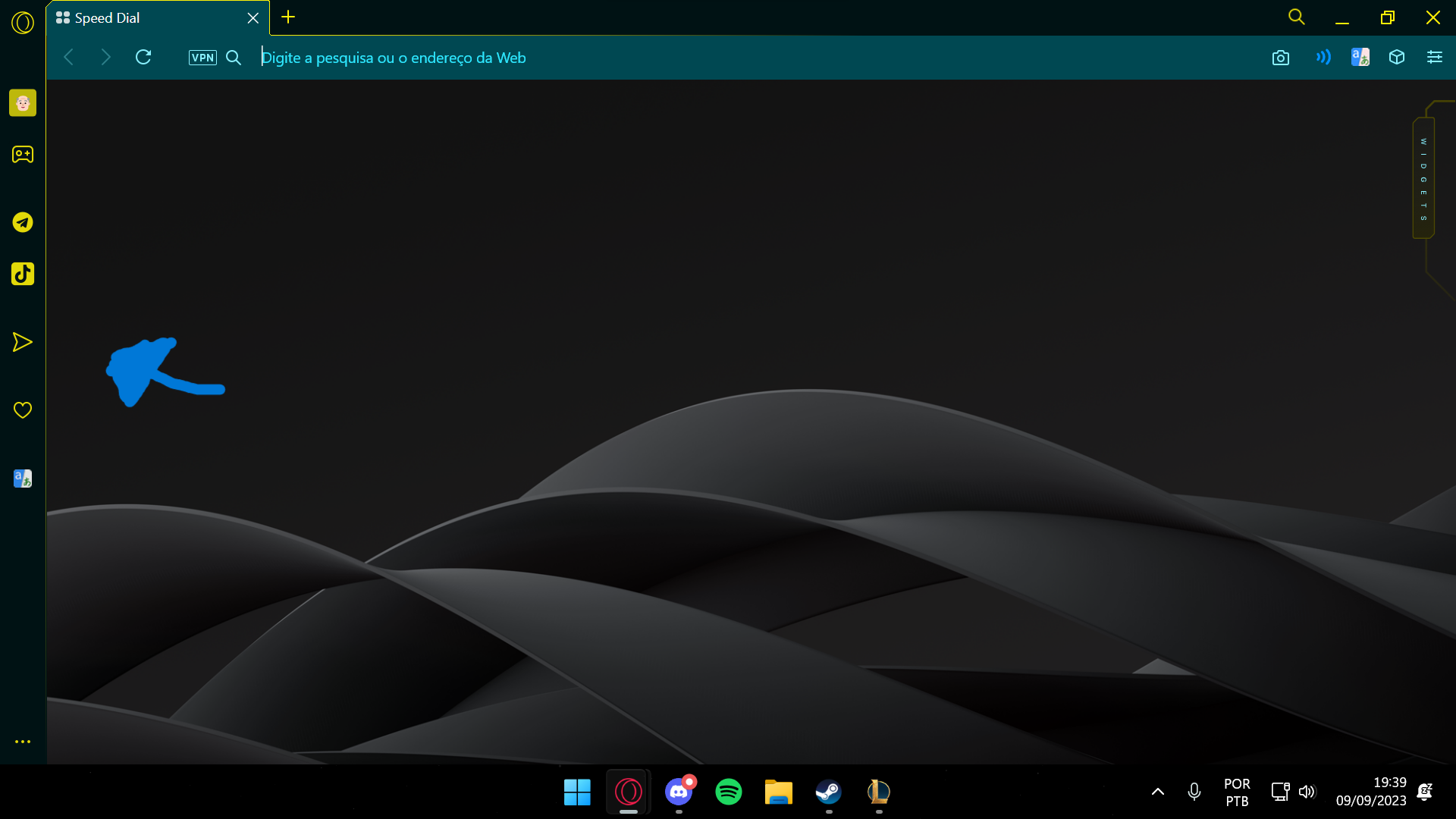Take a snapshot with camera icon
The height and width of the screenshot is (819, 1456).
tap(1281, 58)
